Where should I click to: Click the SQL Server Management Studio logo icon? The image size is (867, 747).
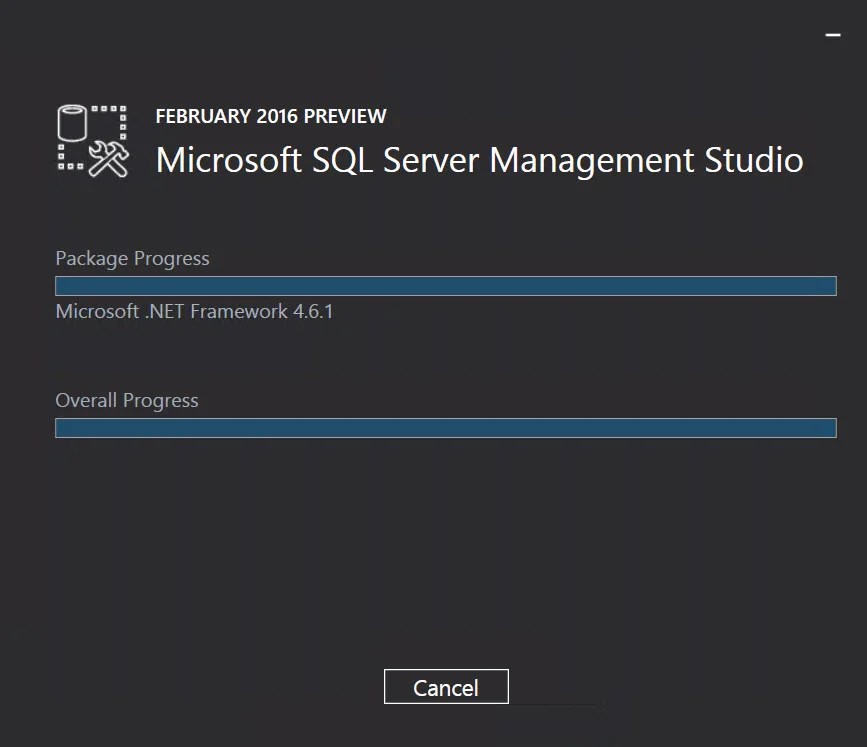pyautogui.click(x=93, y=140)
